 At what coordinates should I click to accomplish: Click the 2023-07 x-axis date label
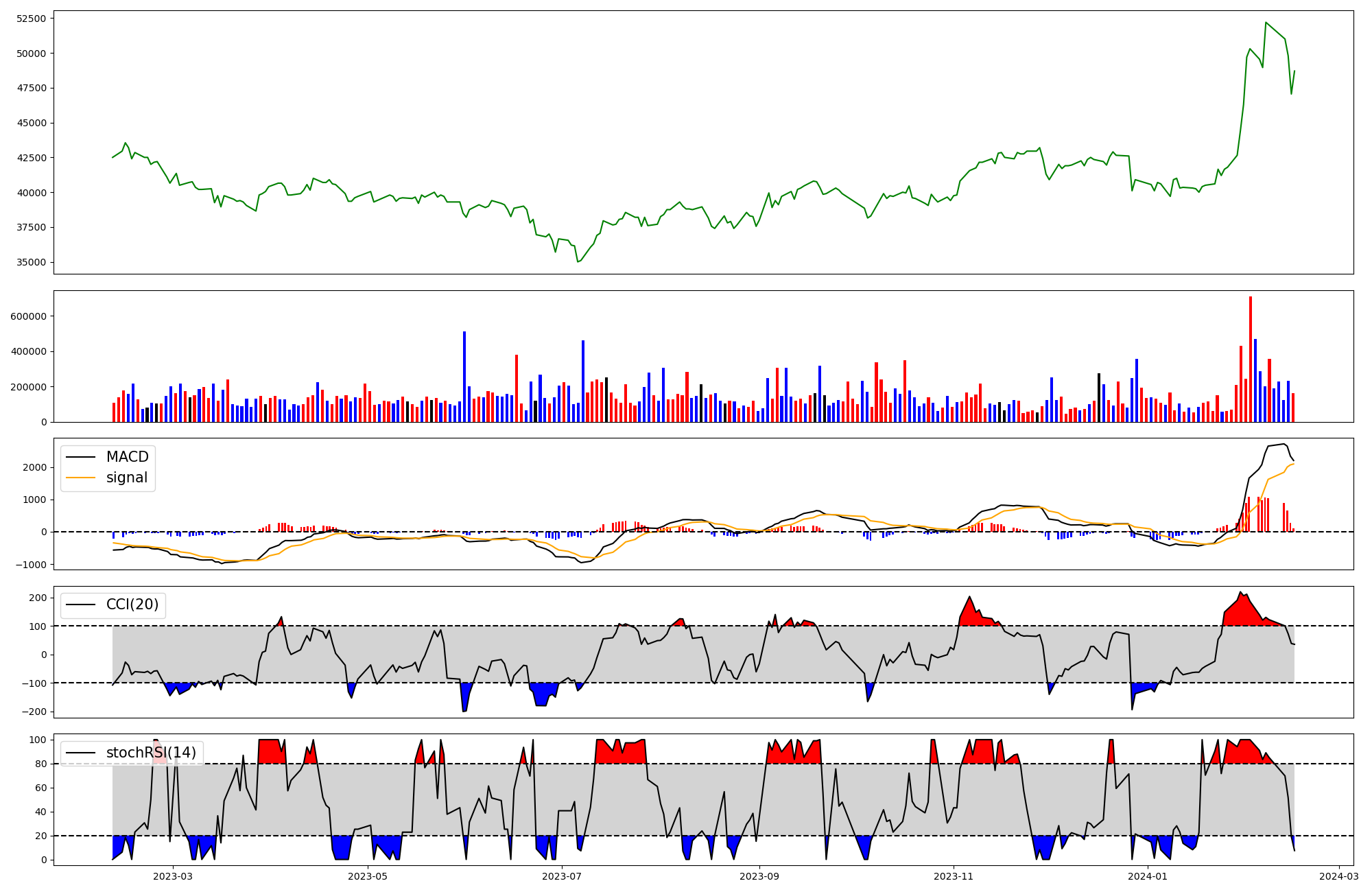point(562,876)
